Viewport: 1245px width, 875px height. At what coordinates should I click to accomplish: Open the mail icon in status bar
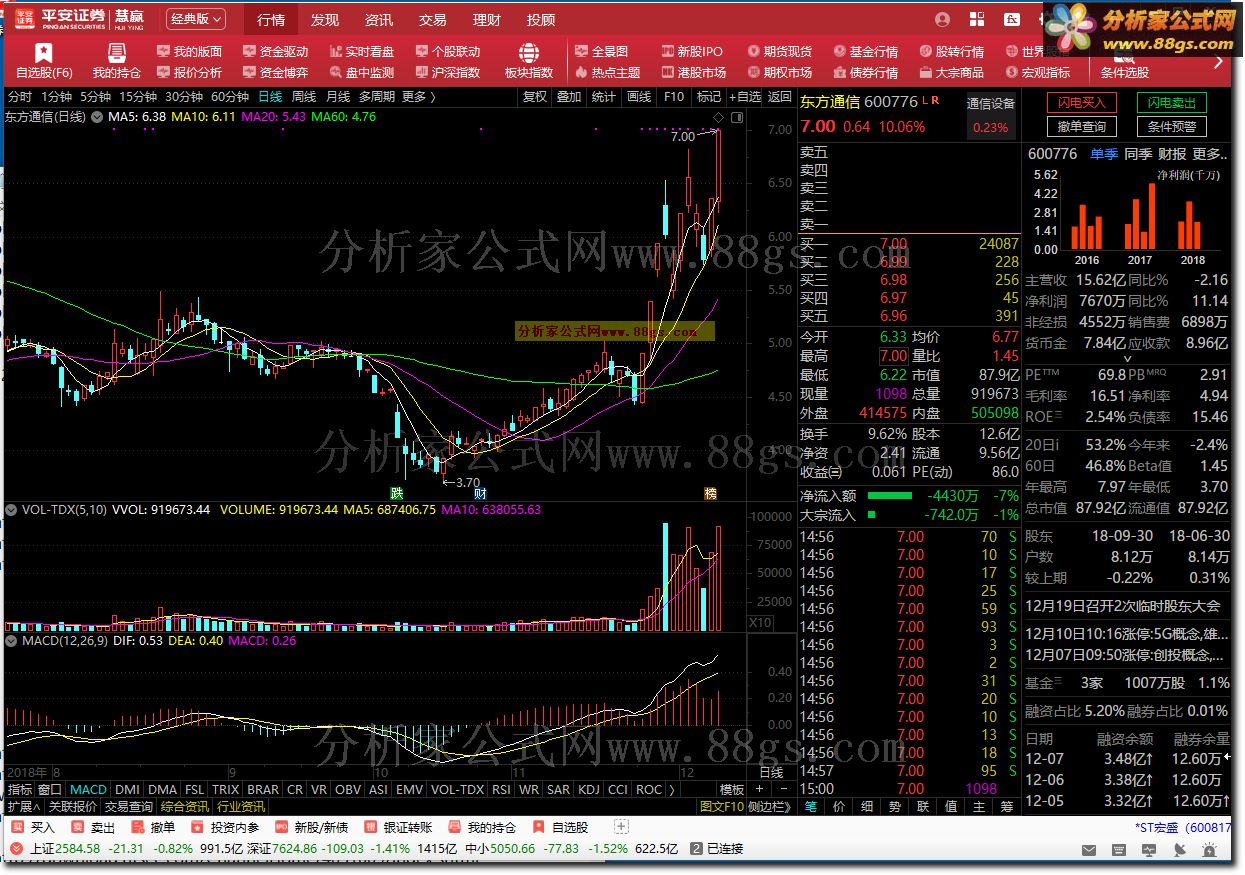[x=1089, y=849]
